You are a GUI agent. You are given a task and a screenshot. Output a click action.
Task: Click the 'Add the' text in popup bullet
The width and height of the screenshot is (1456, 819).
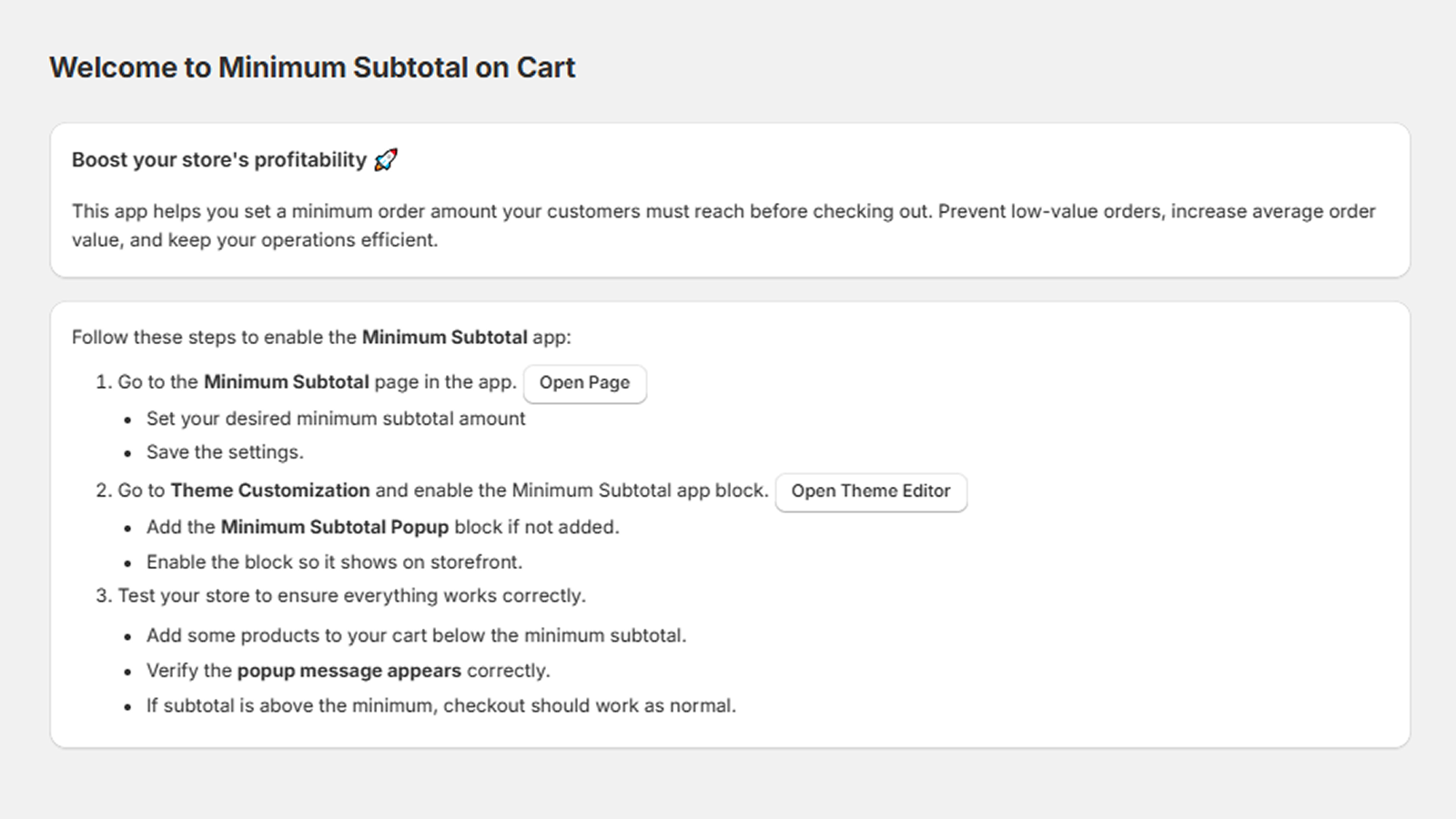(181, 527)
